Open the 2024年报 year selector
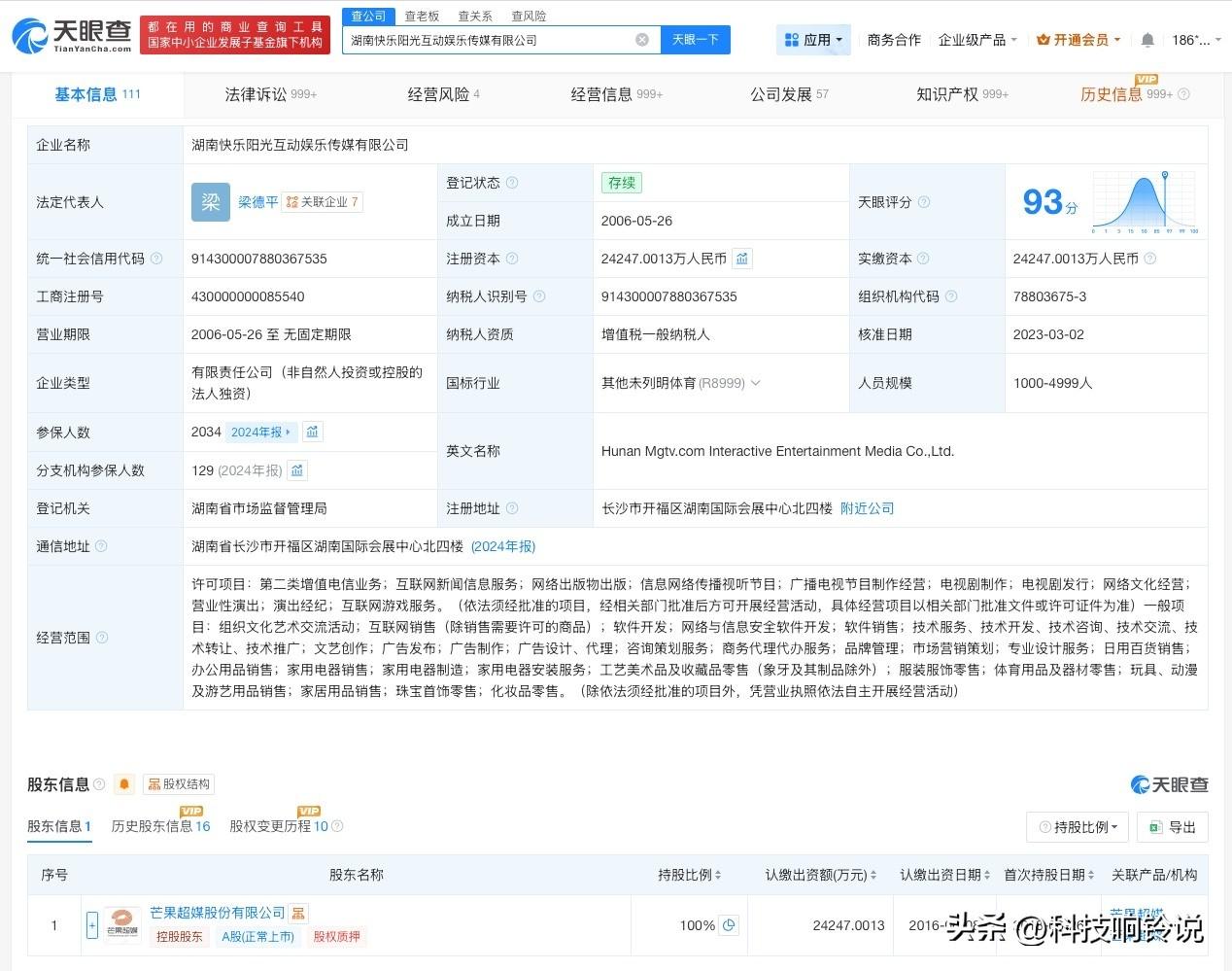 tap(260, 432)
